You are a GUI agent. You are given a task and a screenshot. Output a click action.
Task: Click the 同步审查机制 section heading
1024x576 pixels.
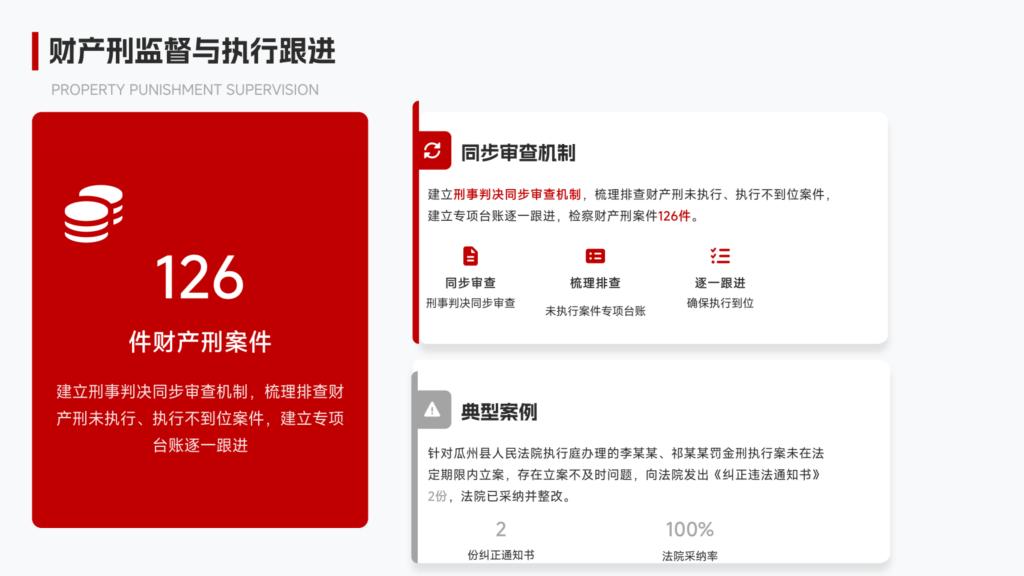click(518, 153)
